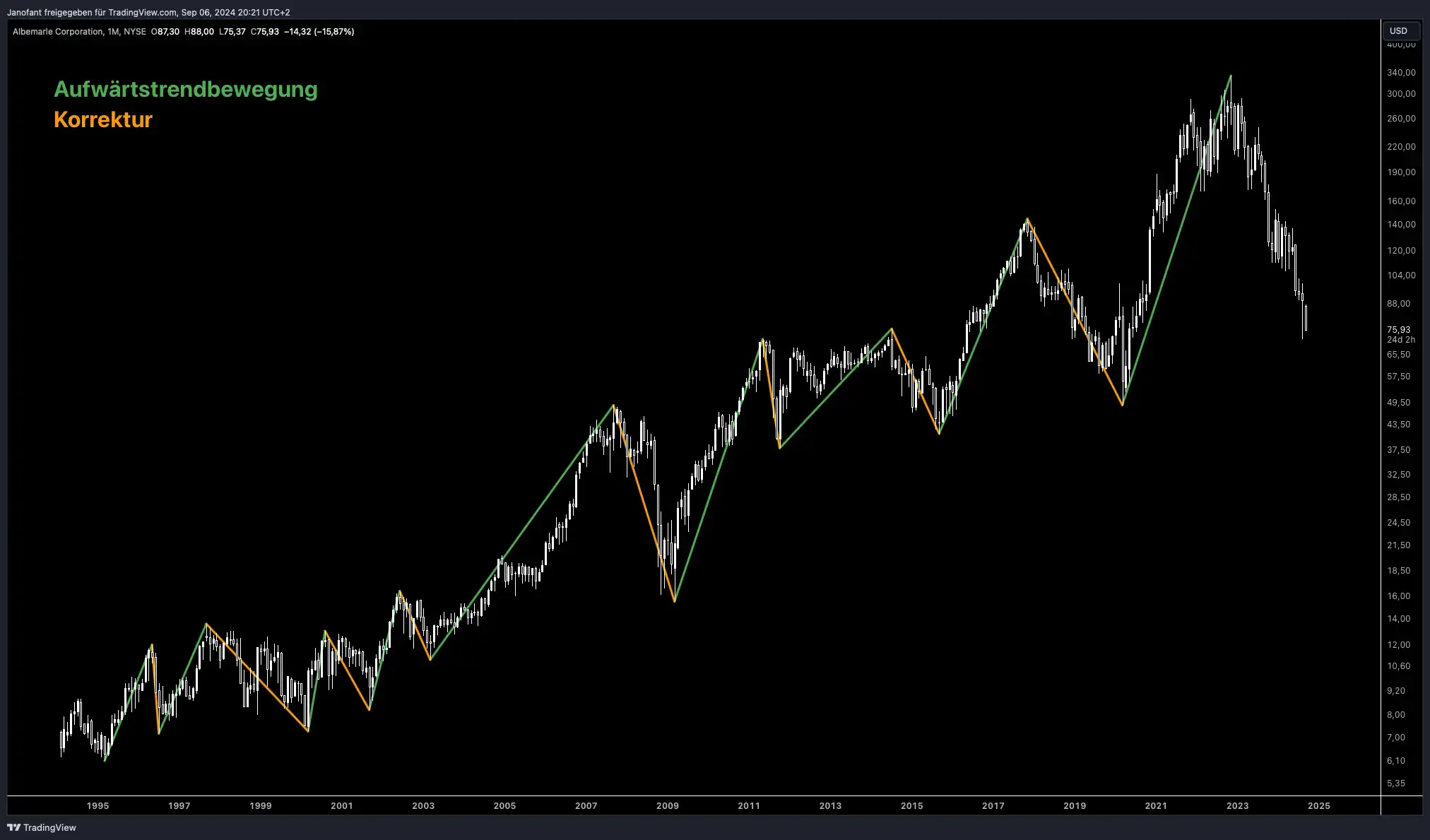Screen dimensions: 1430x840
Task: Click the 2003 time axis label
Action: click(x=423, y=806)
